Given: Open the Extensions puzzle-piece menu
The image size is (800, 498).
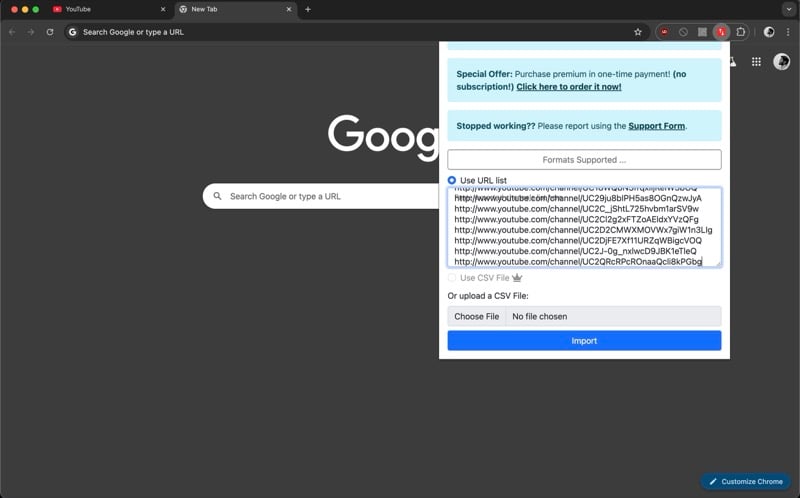Looking at the screenshot, I should click(740, 32).
